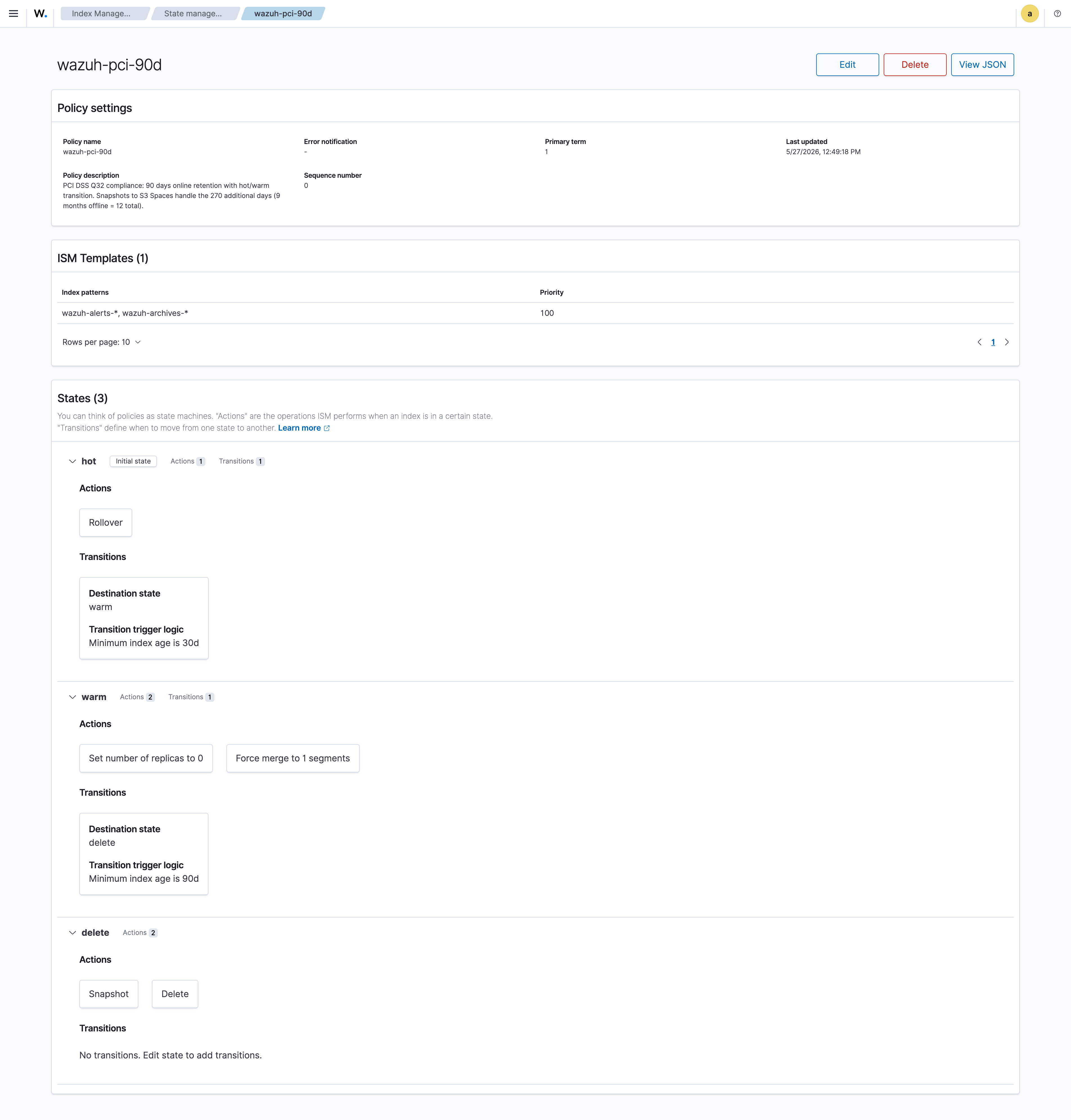The width and height of the screenshot is (1071, 1120).
Task: Click the Edit policy button
Action: click(847, 64)
